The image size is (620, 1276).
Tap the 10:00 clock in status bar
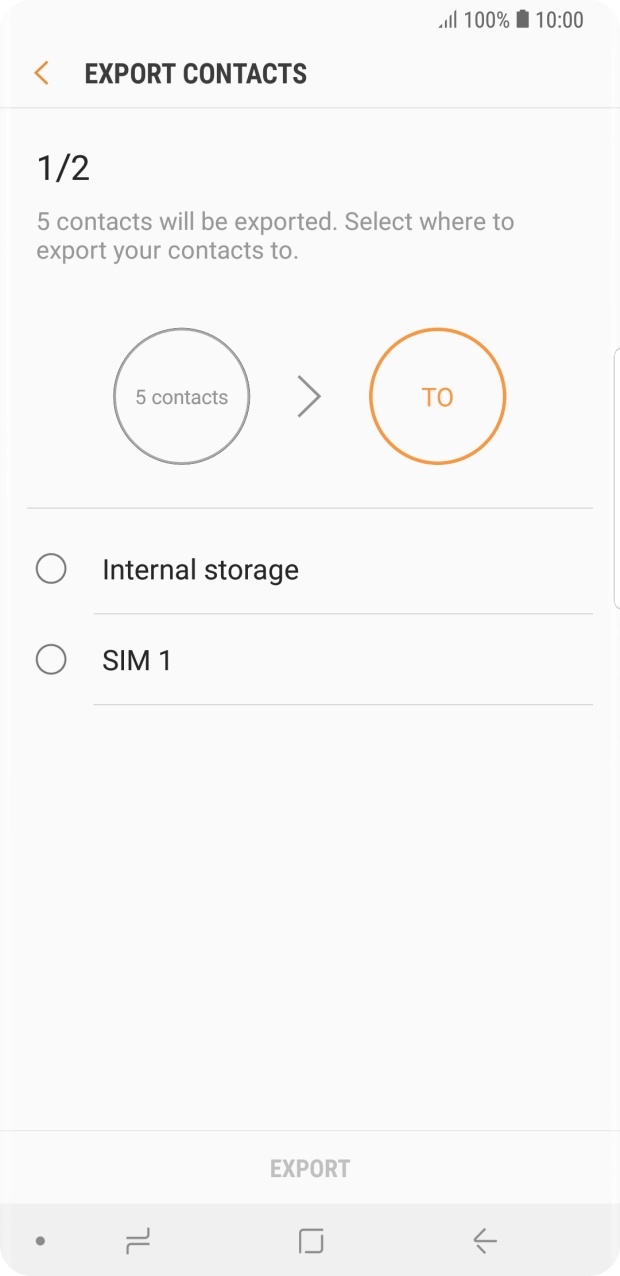click(x=559, y=20)
